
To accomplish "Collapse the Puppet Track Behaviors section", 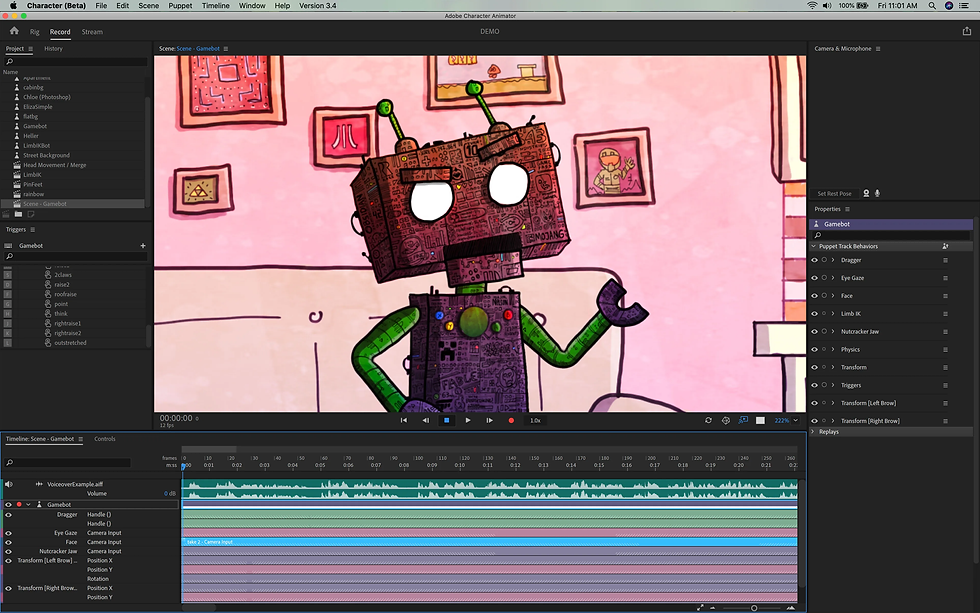I will 814,246.
